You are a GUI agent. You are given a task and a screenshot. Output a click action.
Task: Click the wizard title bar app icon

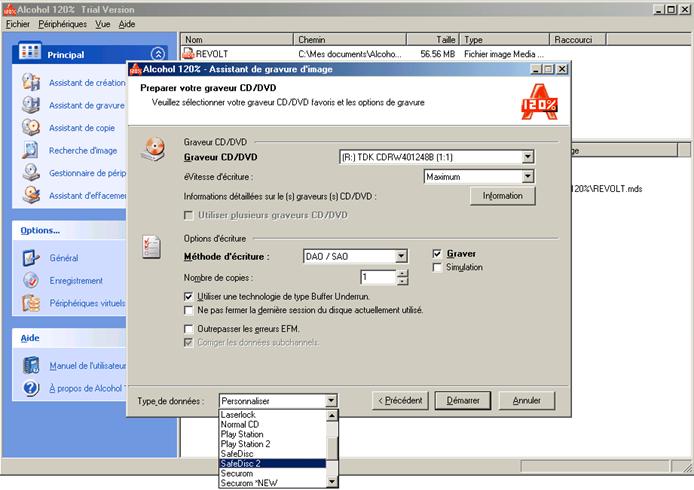coord(135,69)
